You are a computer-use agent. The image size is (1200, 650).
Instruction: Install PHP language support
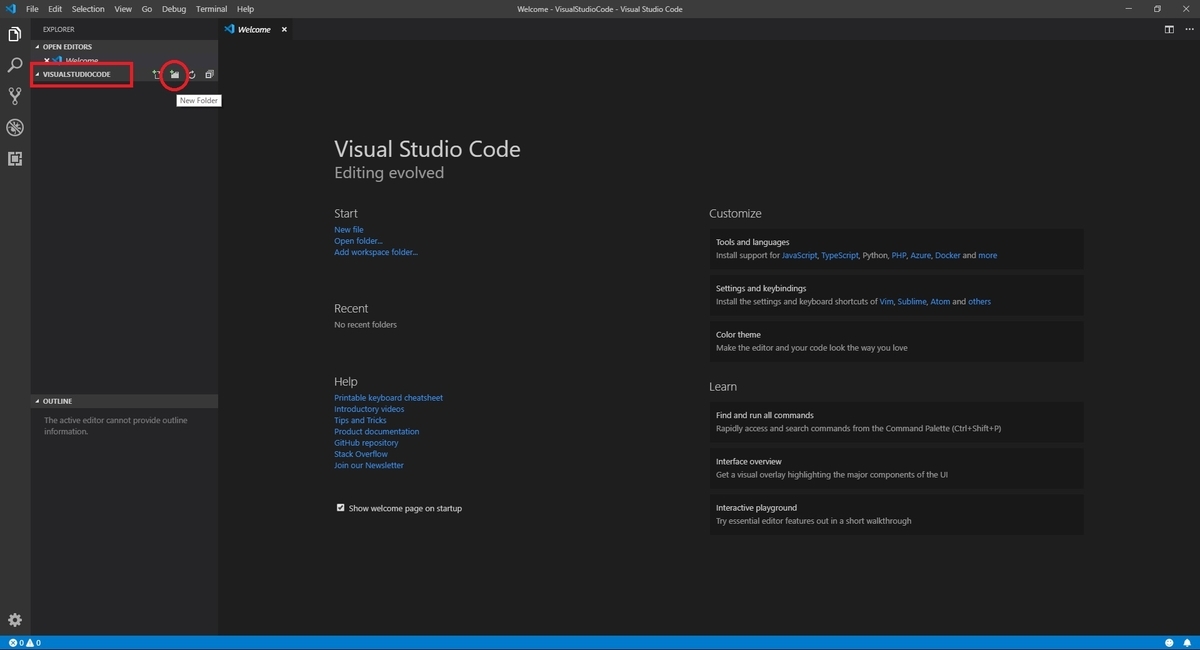click(898, 256)
